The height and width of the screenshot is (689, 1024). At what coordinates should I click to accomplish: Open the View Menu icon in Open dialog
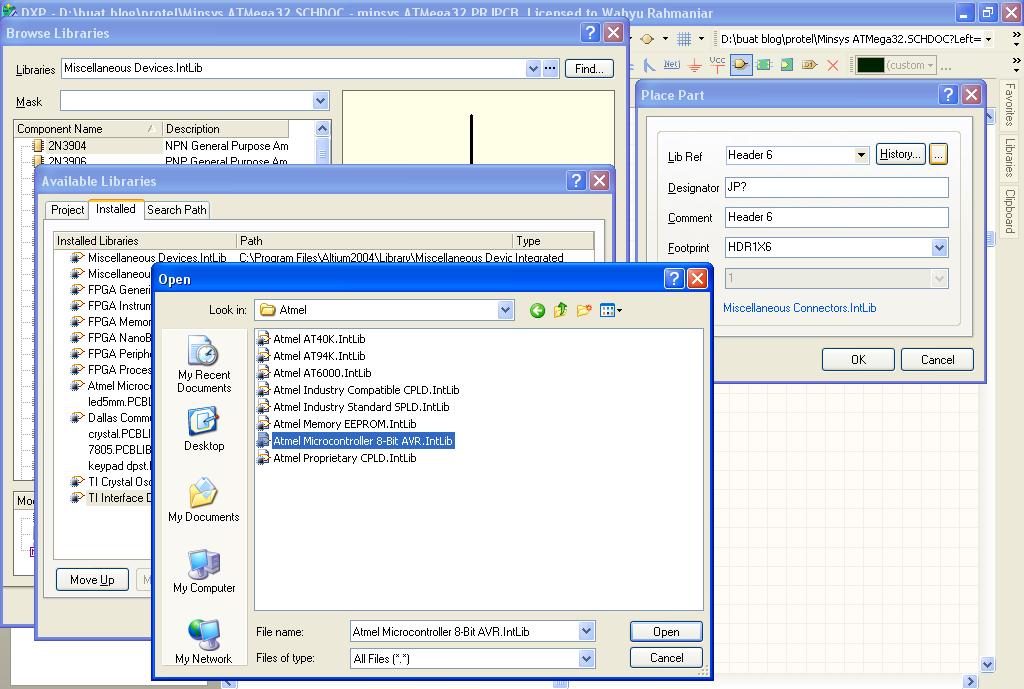pos(611,310)
